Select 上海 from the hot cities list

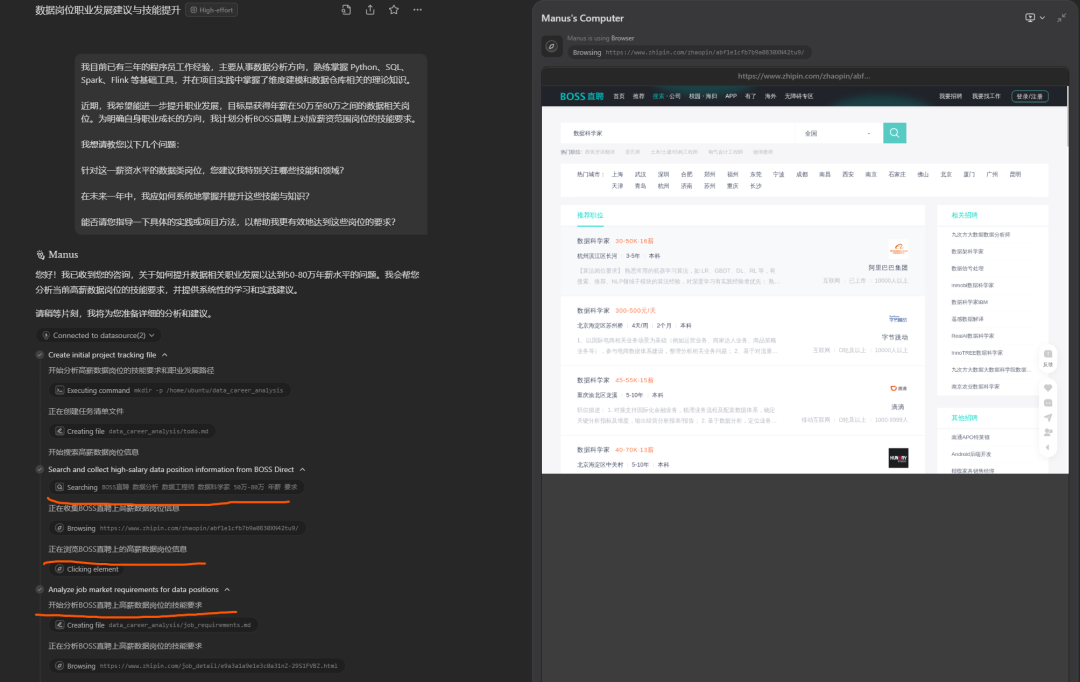click(x=617, y=175)
